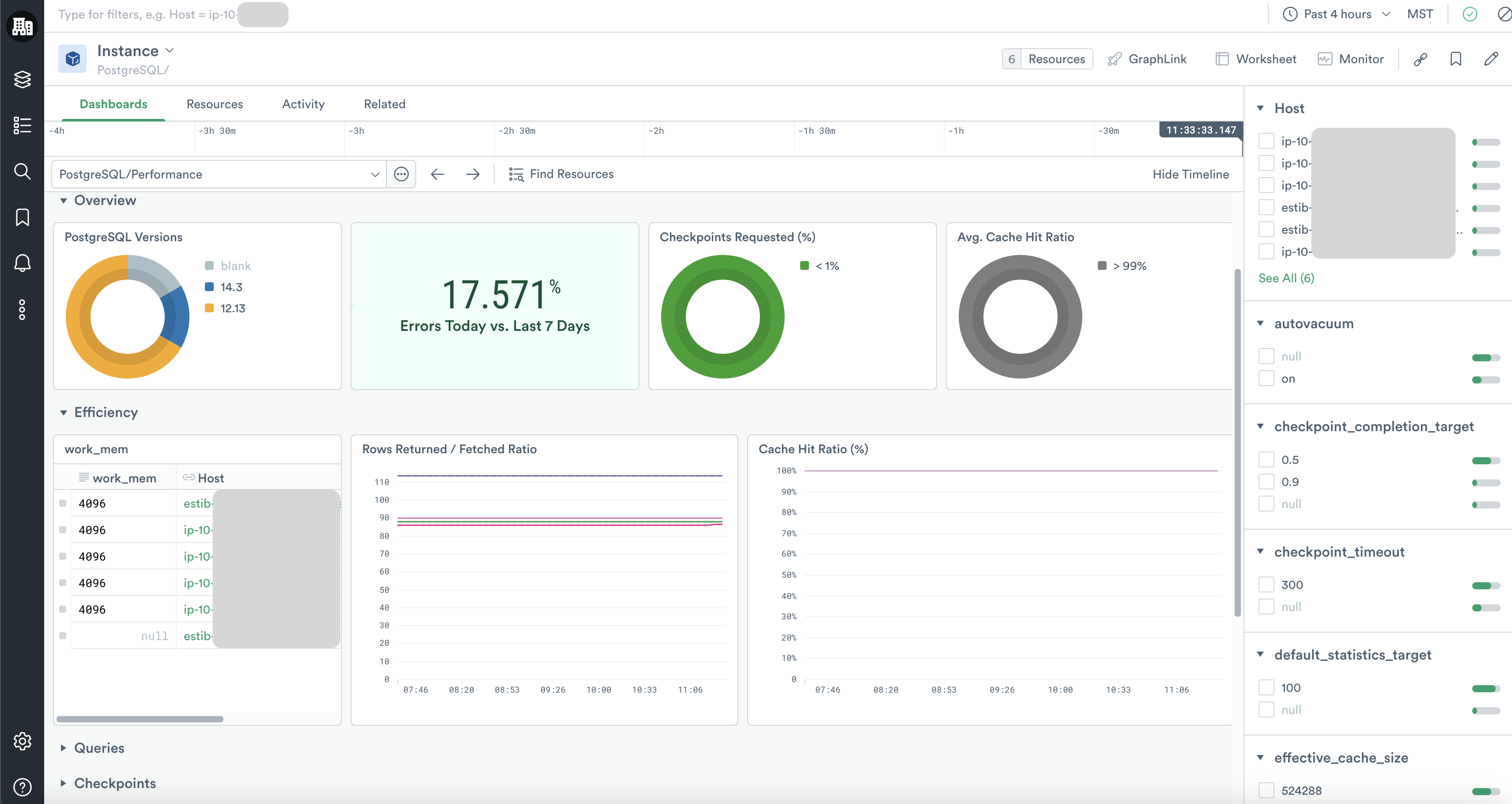Screen dimensions: 1512x804
Task: Click the pencil edit icon in header
Action: pyautogui.click(x=1491, y=59)
